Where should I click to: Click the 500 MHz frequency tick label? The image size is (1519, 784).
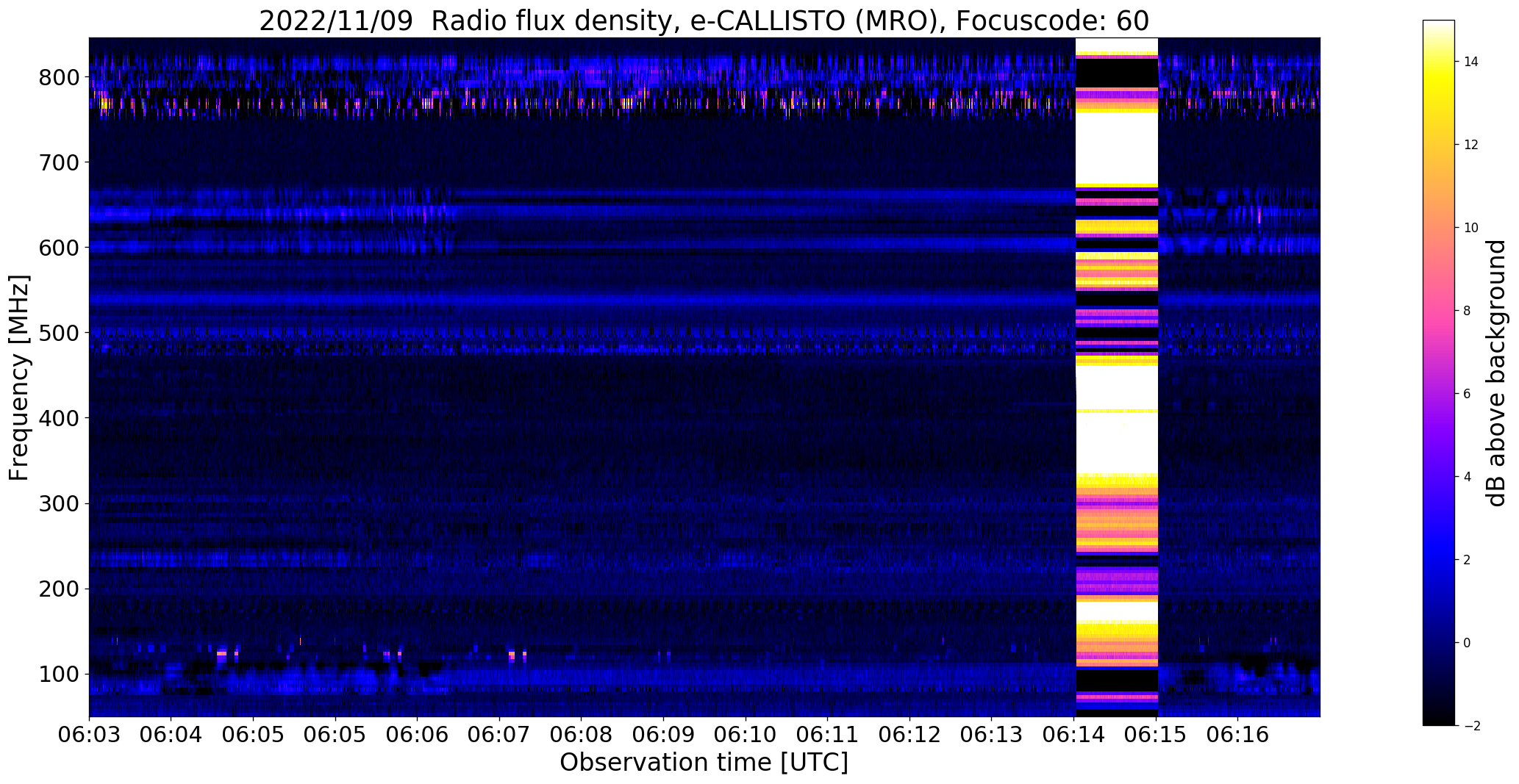click(62, 333)
